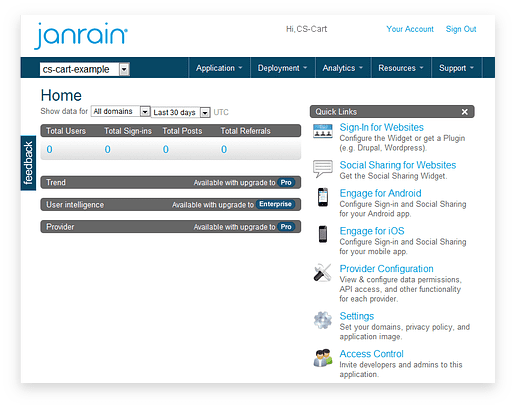Screen dimensions: 515x408
Task: Open the Access Control link
Action: click(x=371, y=354)
